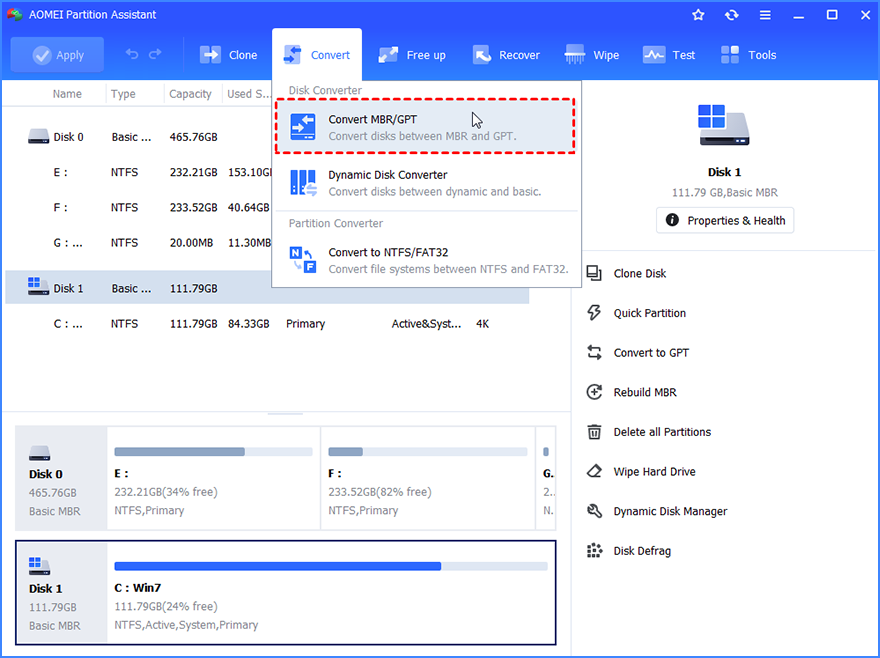Click the Apply checkmark button
The width and height of the screenshot is (880, 658).
click(x=57, y=55)
